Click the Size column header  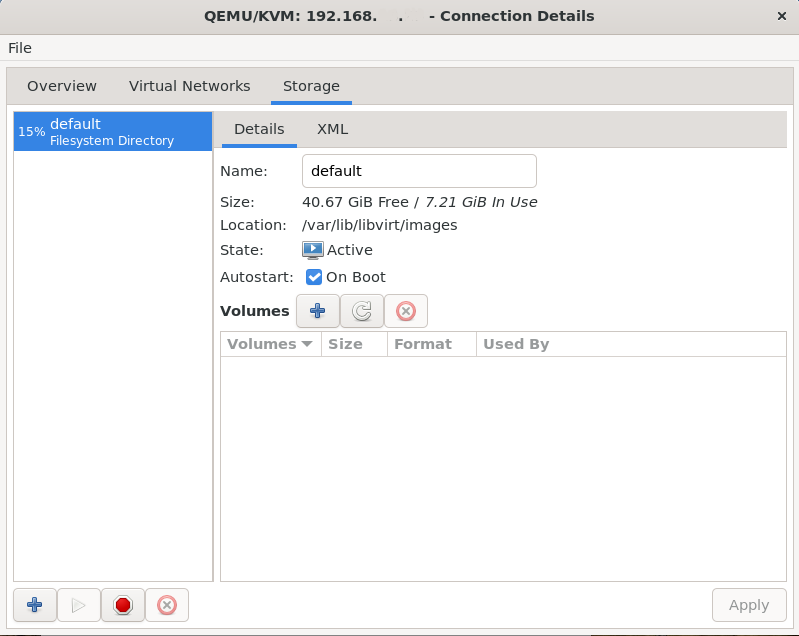point(346,344)
